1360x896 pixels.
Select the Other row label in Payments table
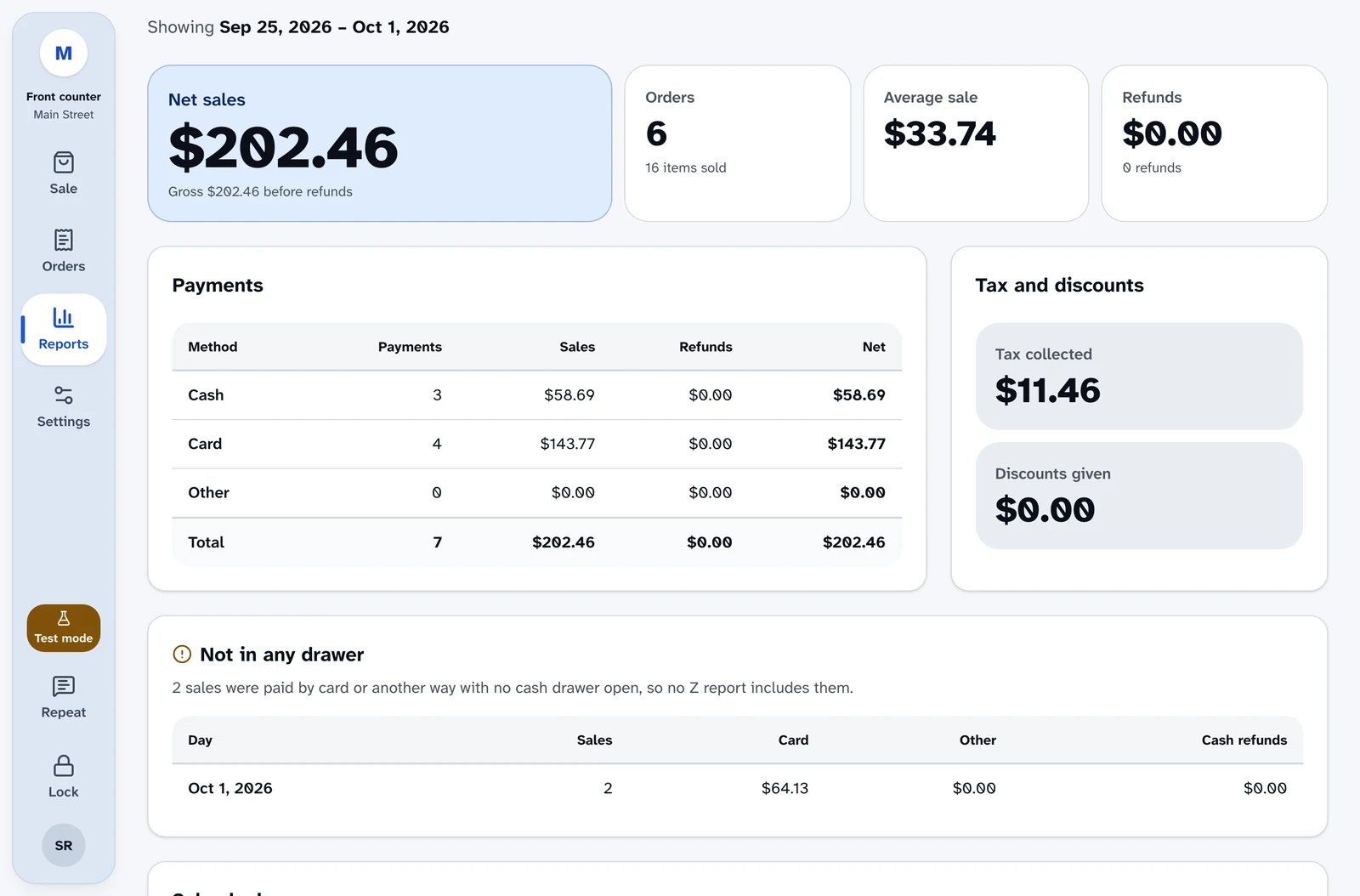coord(208,492)
